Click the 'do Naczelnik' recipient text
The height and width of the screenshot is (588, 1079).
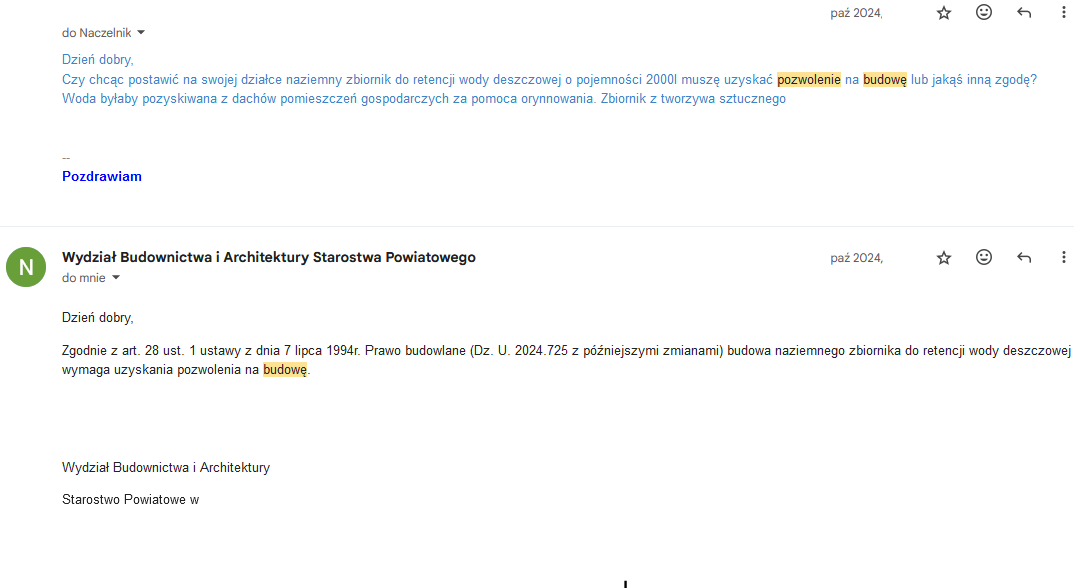point(96,33)
